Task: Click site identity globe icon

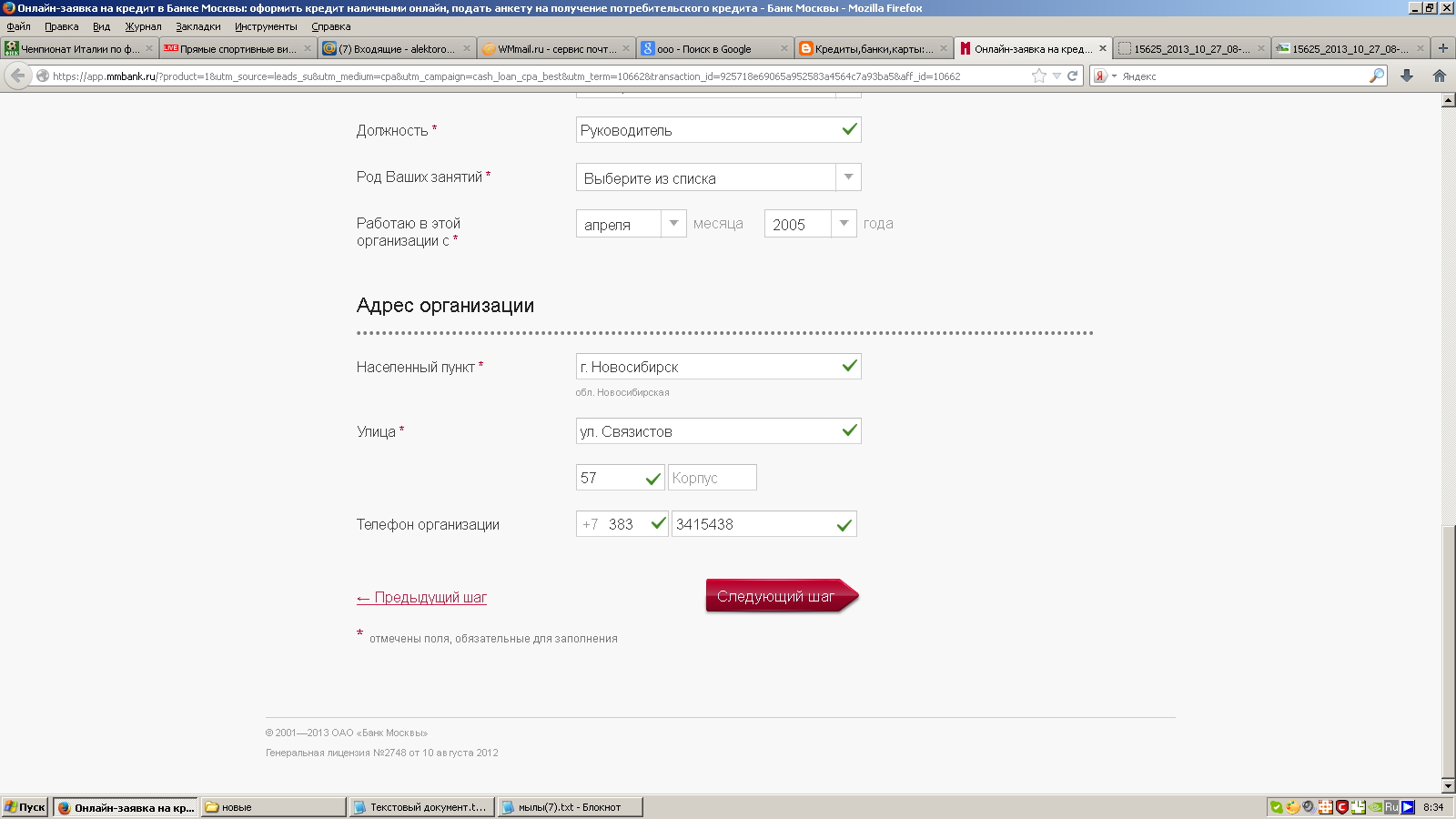Action: click(x=42, y=76)
